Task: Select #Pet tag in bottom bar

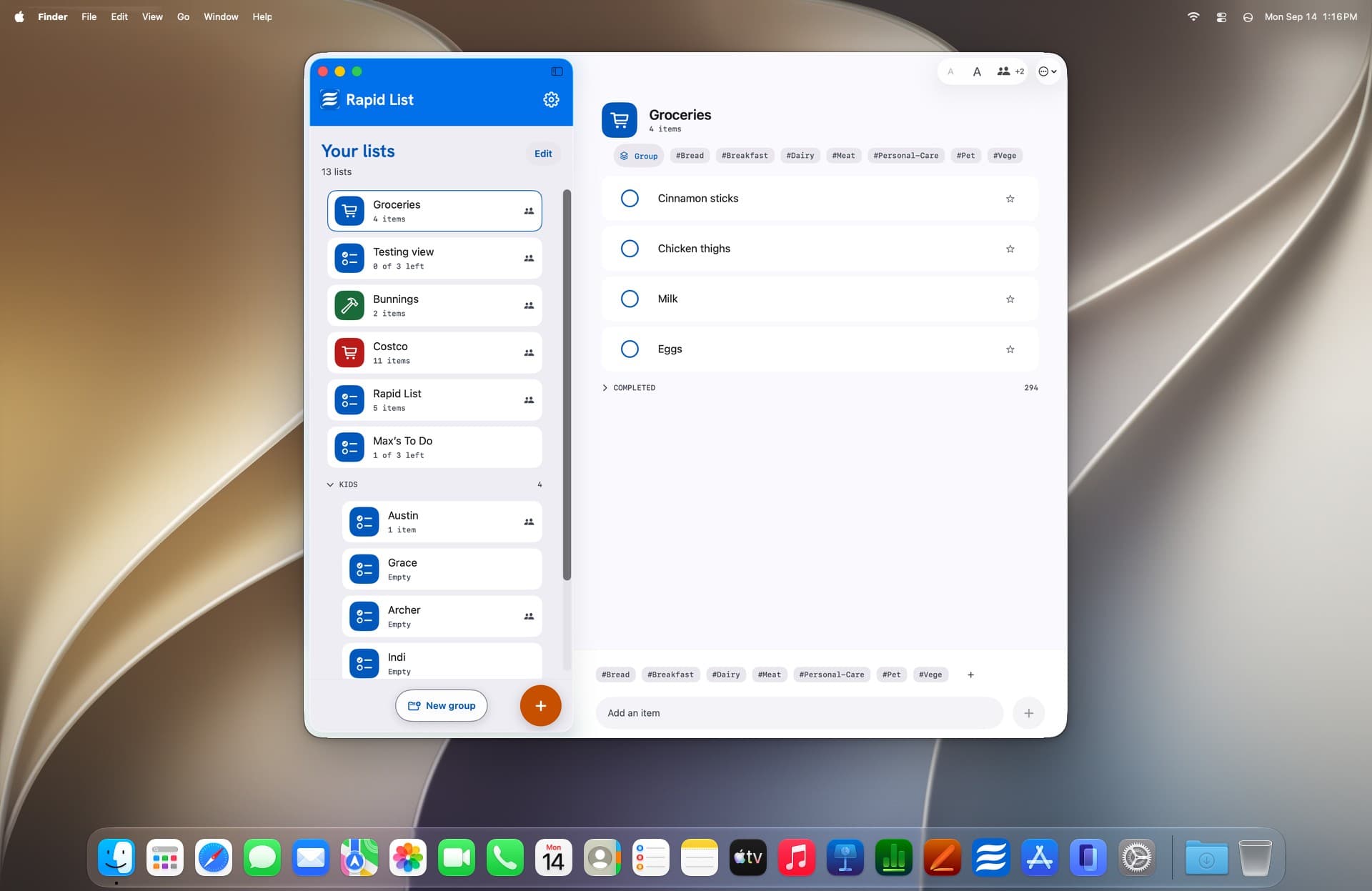Action: (891, 675)
